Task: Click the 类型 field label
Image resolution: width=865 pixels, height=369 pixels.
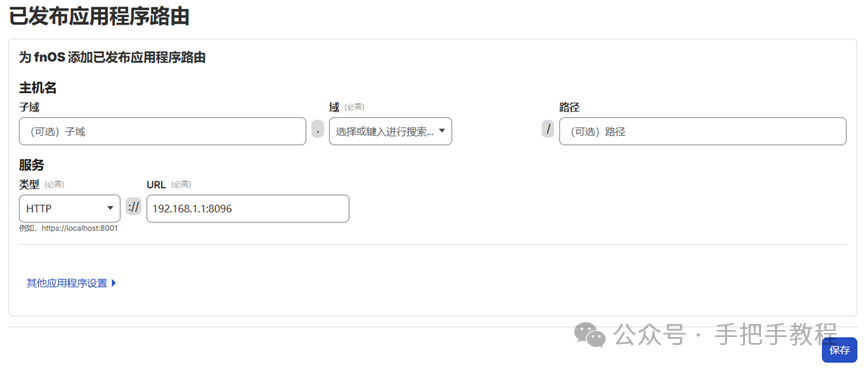Action: [x=29, y=184]
